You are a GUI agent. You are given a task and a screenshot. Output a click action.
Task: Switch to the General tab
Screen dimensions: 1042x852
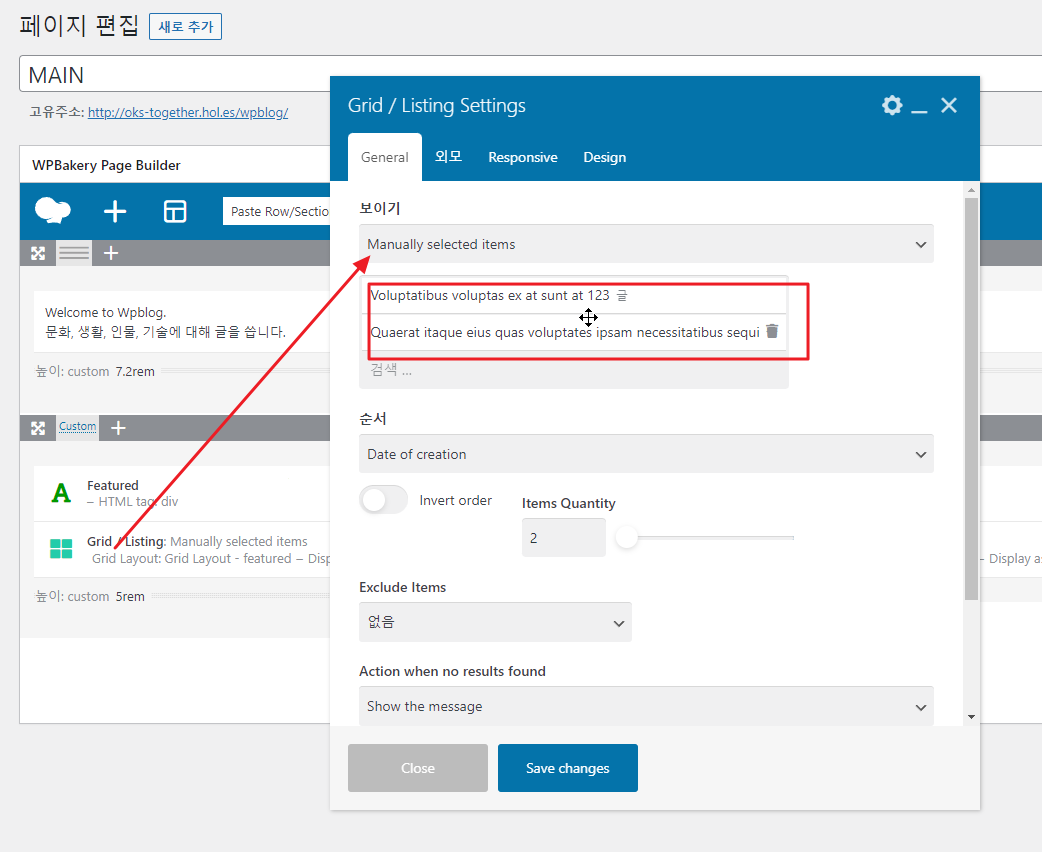point(385,158)
